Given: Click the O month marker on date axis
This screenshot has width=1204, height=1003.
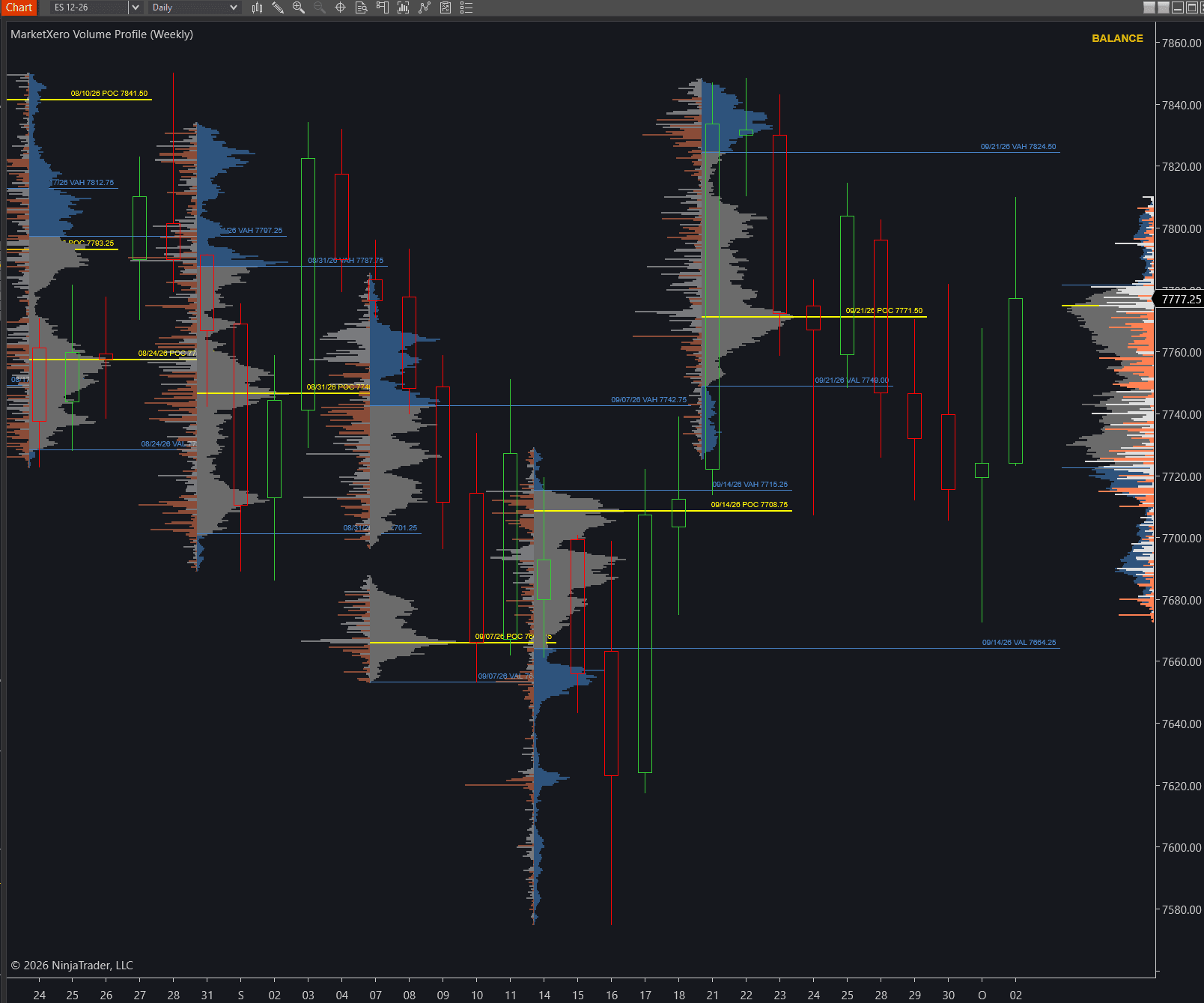Looking at the screenshot, I should 982,996.
